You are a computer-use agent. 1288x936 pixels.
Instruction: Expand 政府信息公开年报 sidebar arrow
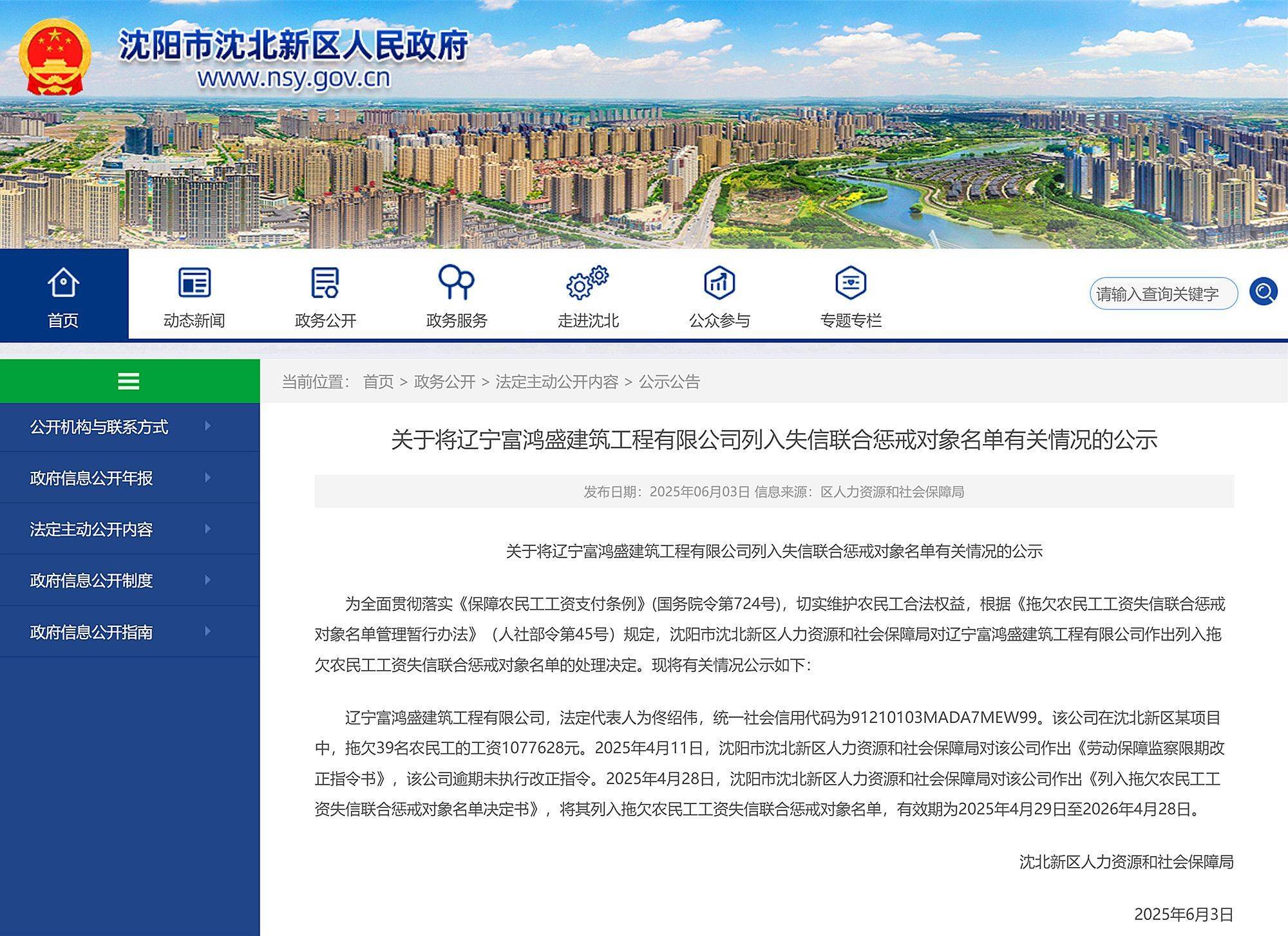click(208, 478)
